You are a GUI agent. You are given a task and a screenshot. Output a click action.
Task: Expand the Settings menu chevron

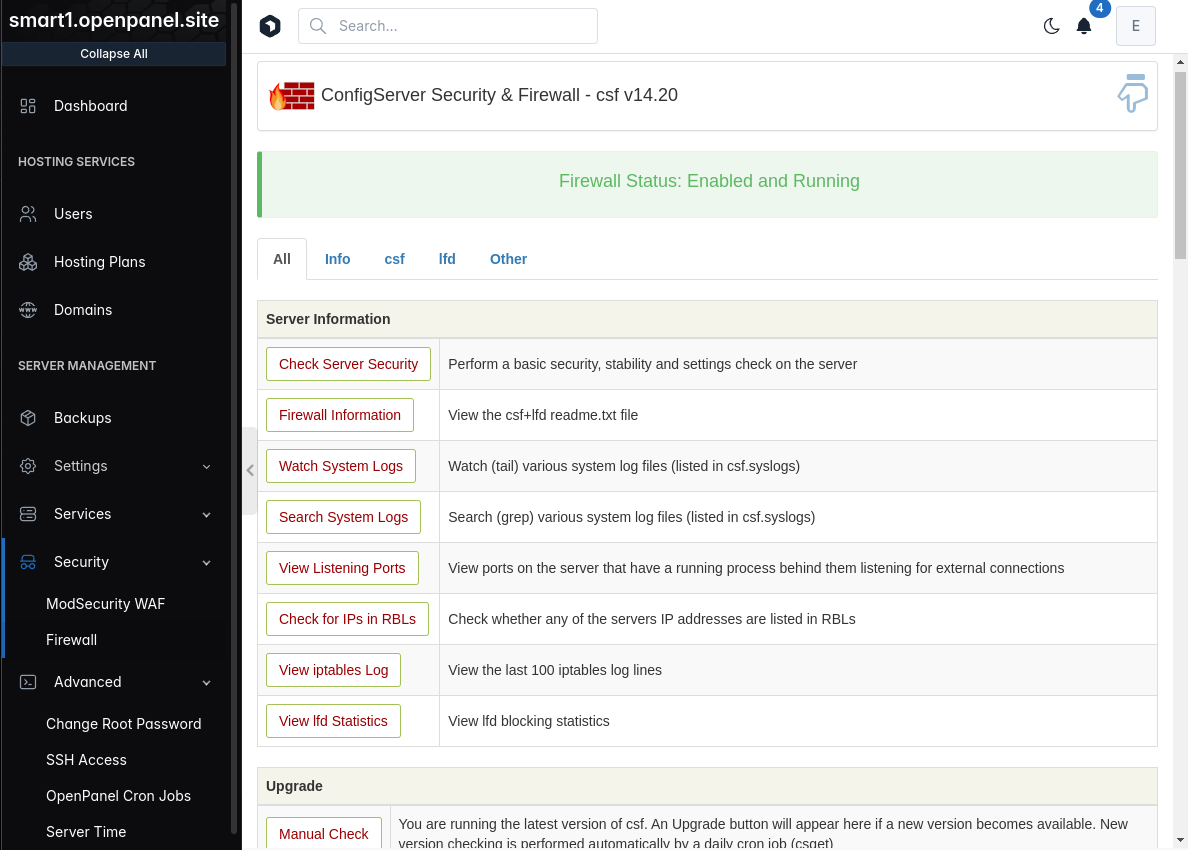[207, 467]
